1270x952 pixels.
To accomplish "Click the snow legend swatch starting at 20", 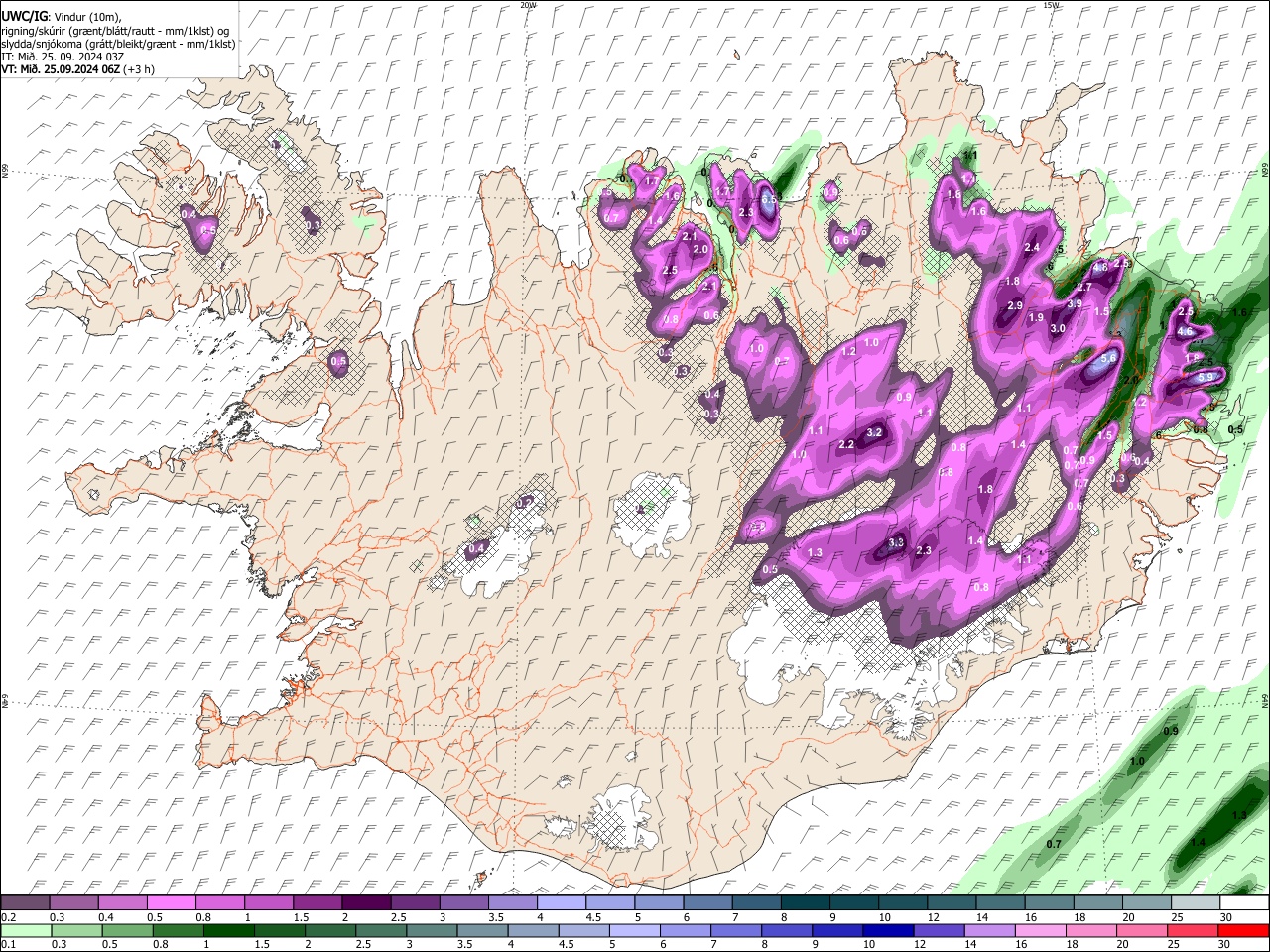I will pos(1146,903).
